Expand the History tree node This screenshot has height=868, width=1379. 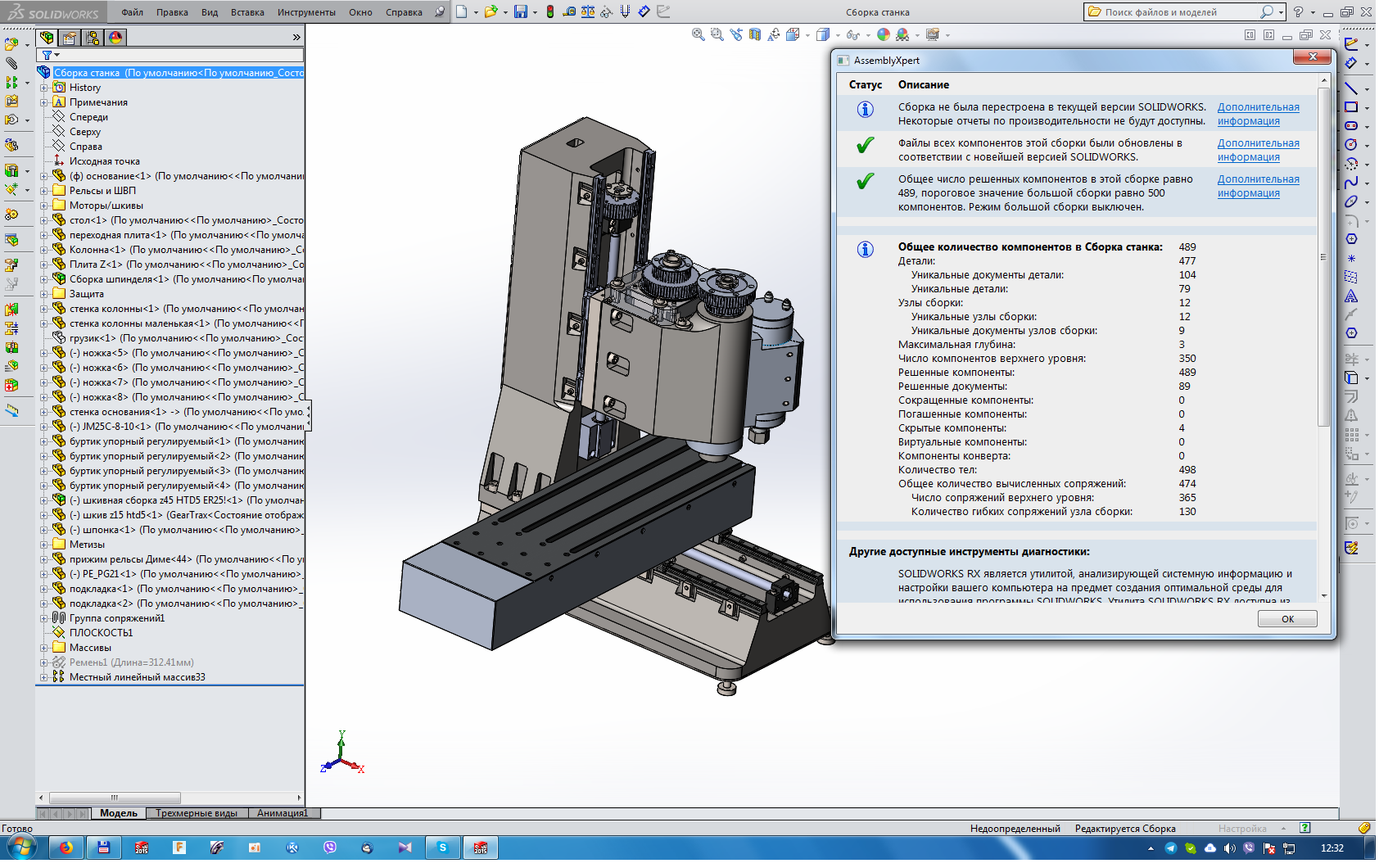(43, 88)
